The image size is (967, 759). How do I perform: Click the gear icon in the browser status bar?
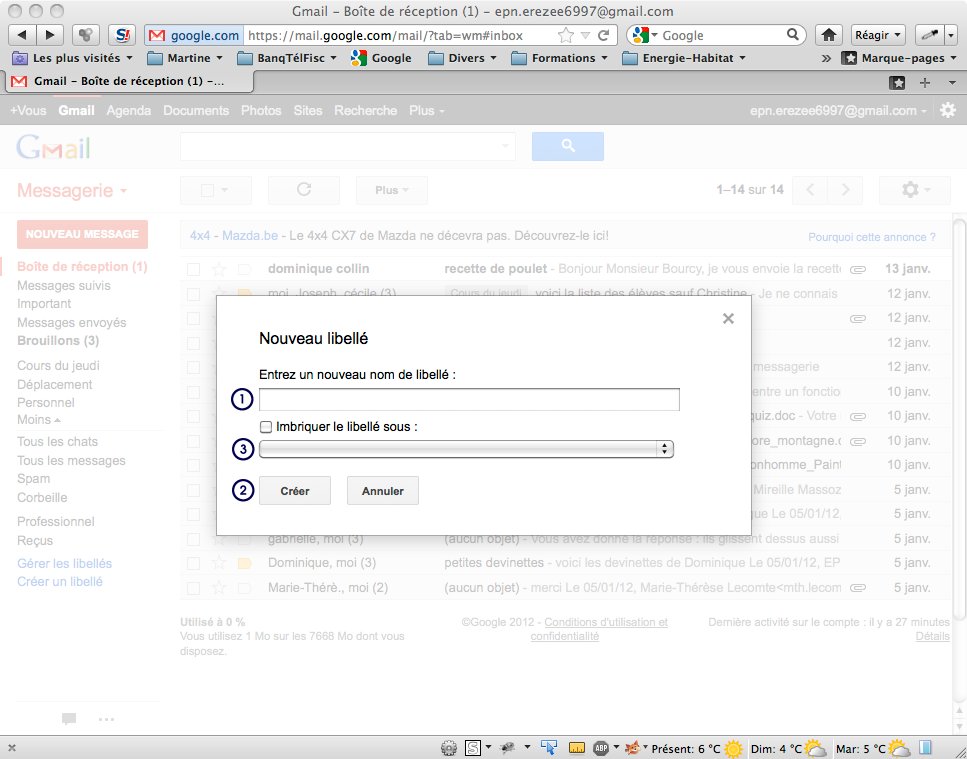448,749
